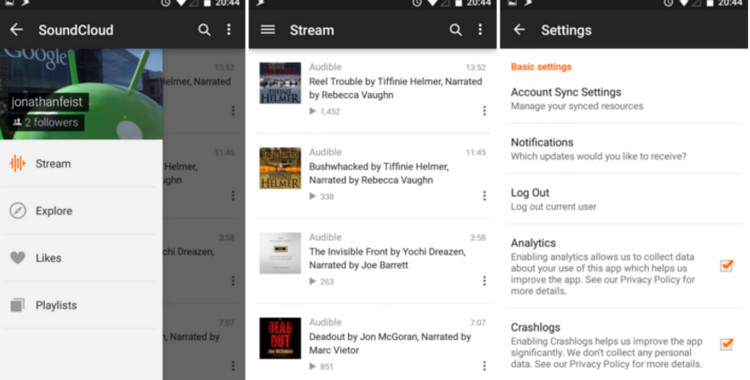
Task: Tap the Wi-Fi status icon on Settings screen
Action: coord(683,3)
